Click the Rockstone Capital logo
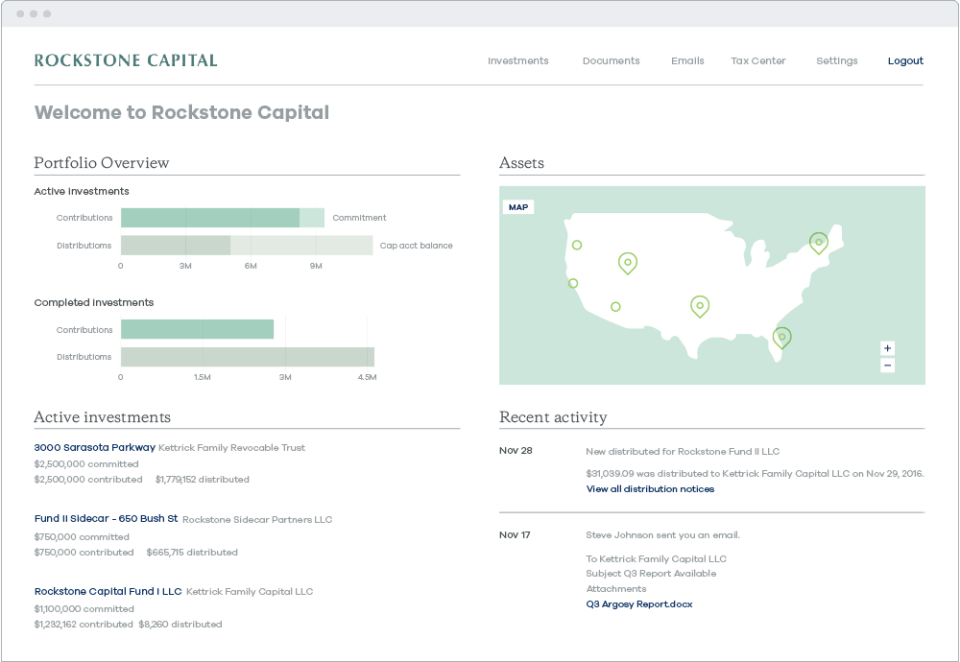Viewport: 960px width, 662px height. pyautogui.click(x=126, y=60)
